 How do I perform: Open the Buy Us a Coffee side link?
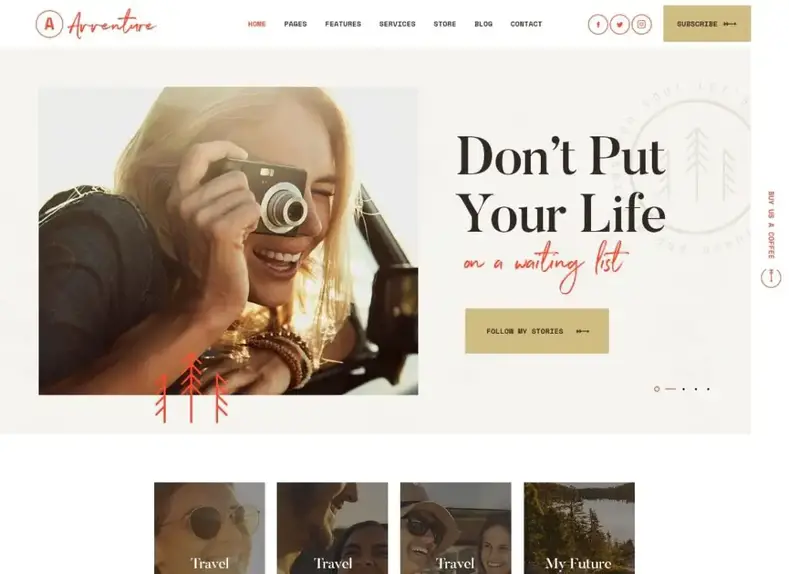[x=771, y=225]
